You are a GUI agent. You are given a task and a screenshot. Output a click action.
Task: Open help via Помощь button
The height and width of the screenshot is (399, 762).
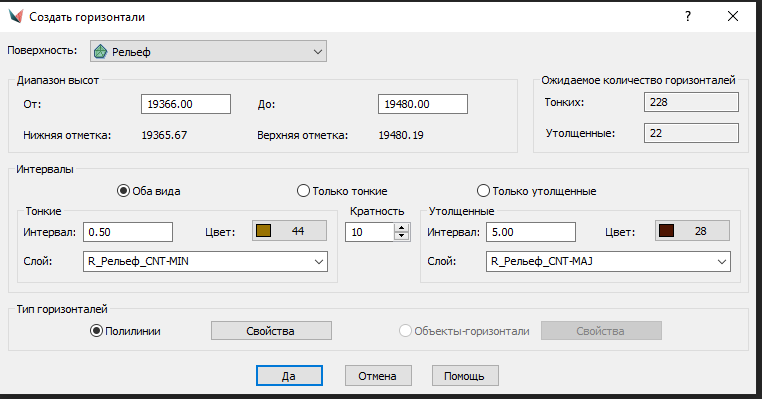[465, 376]
